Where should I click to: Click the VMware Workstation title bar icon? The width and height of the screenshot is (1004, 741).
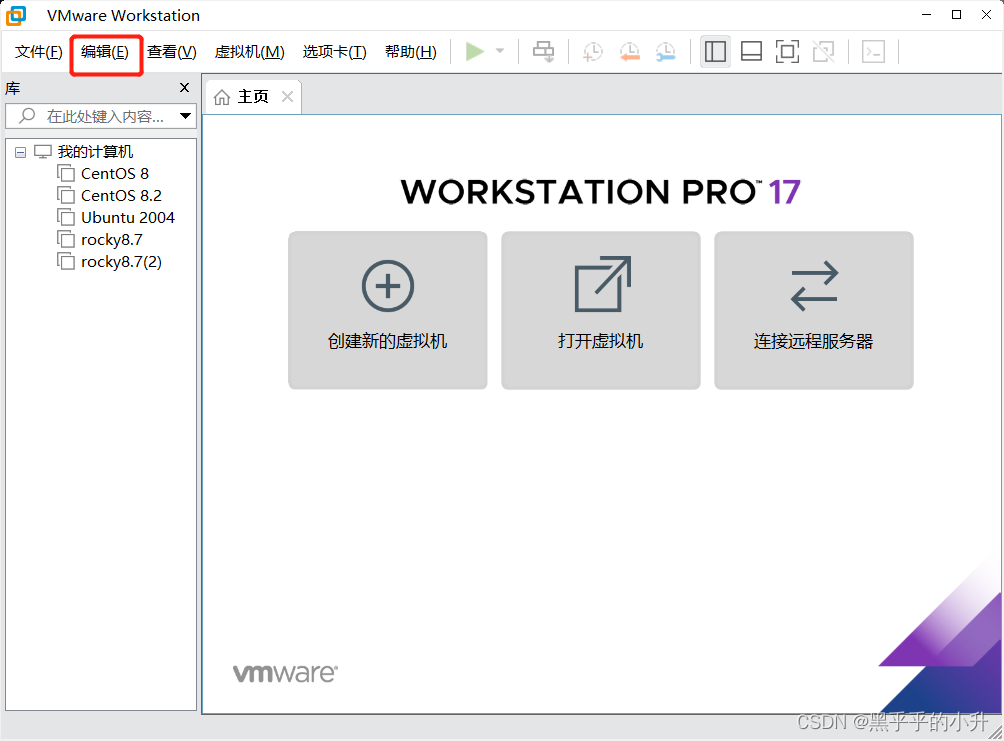(x=16, y=15)
